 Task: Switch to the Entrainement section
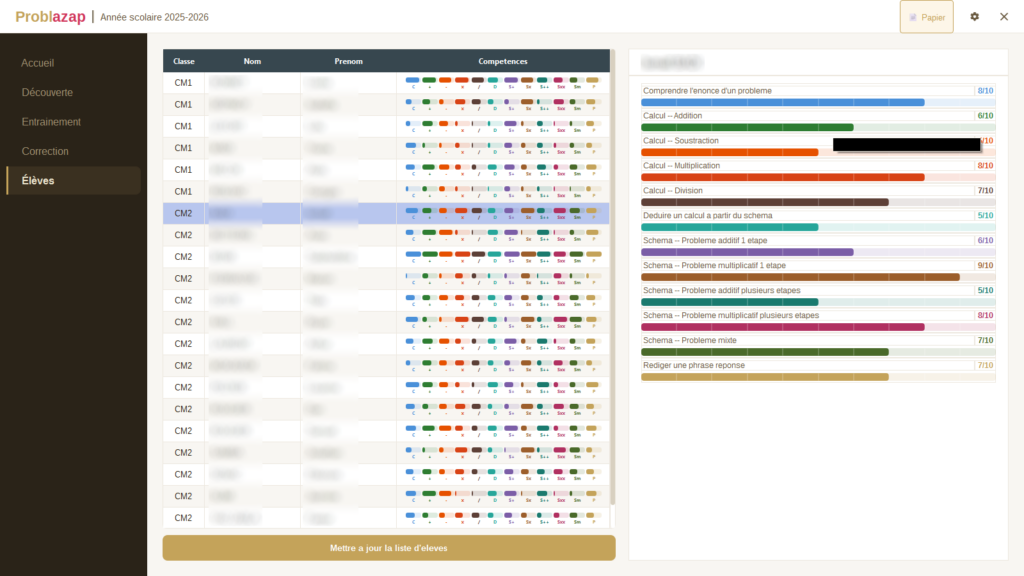coord(51,122)
